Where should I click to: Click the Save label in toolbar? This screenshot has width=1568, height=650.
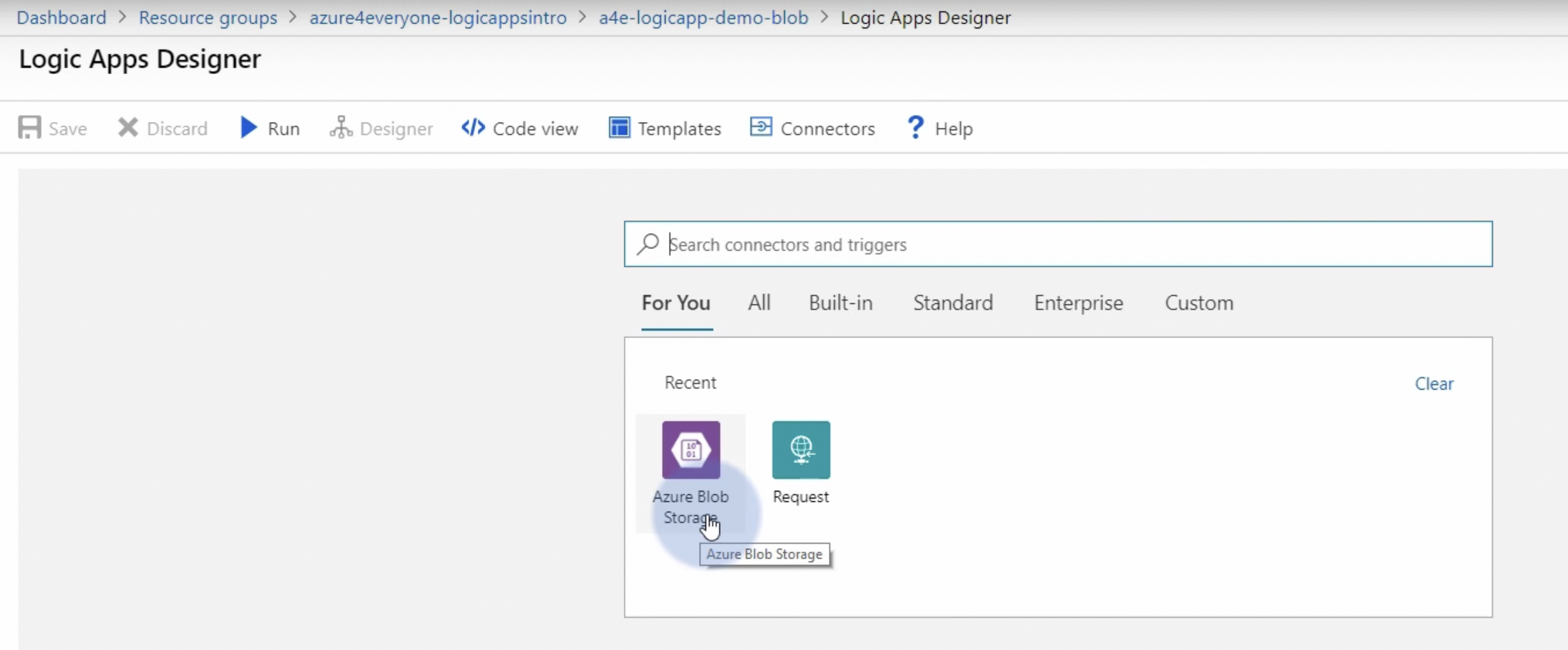[x=68, y=128]
